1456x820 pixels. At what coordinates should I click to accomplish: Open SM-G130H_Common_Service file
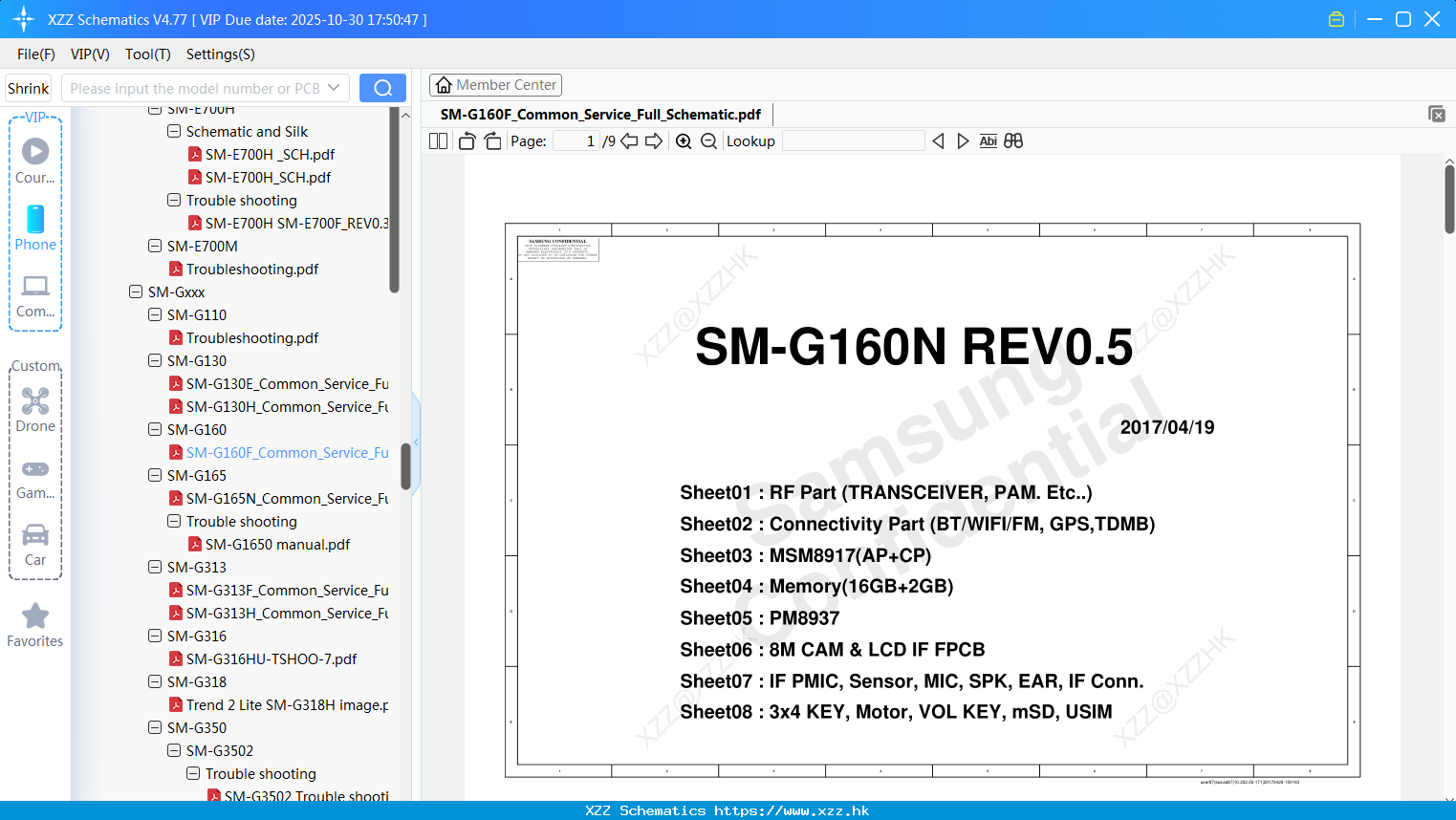pyautogui.click(x=287, y=406)
